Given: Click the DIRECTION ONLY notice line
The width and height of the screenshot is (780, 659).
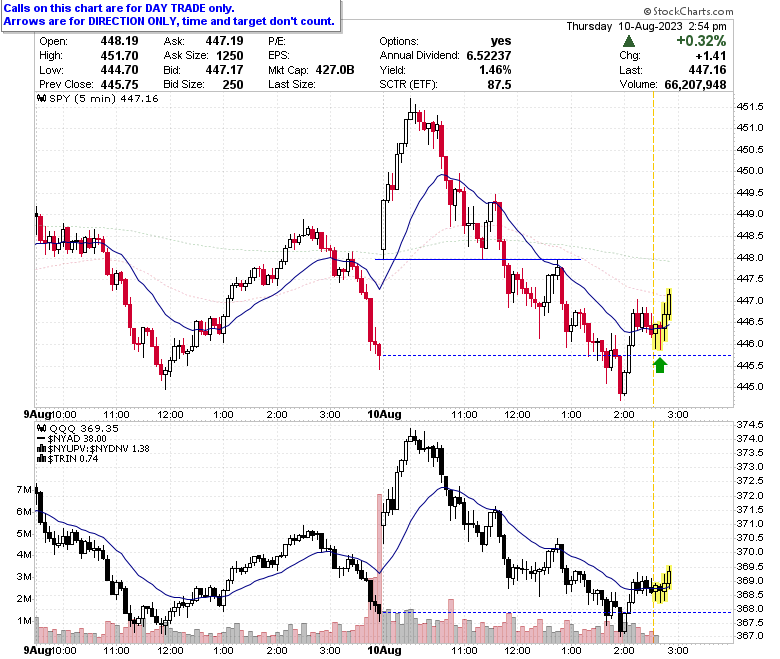Looking at the screenshot, I should coord(169,21).
